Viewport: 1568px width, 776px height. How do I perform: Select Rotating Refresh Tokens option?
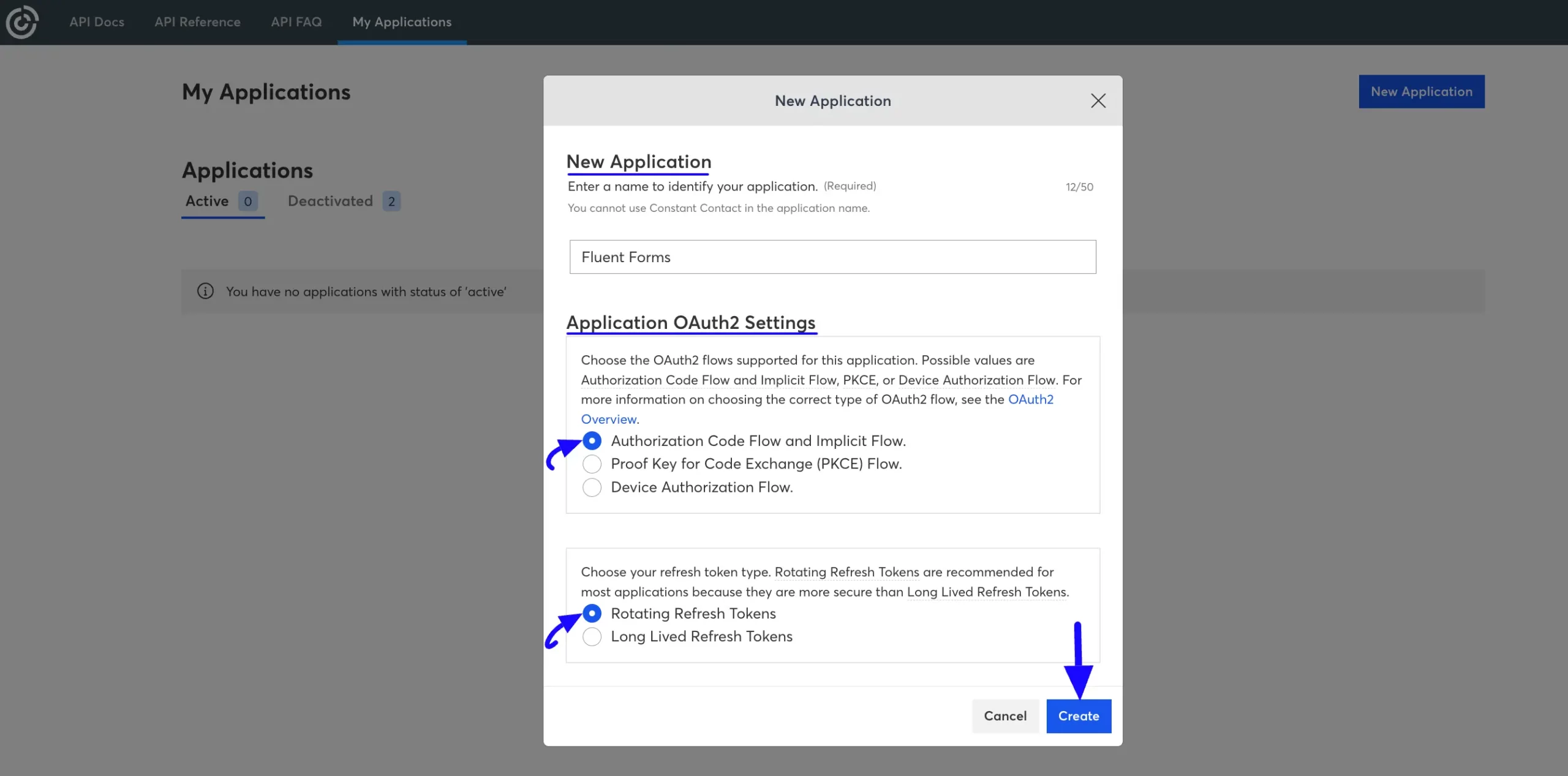click(592, 614)
